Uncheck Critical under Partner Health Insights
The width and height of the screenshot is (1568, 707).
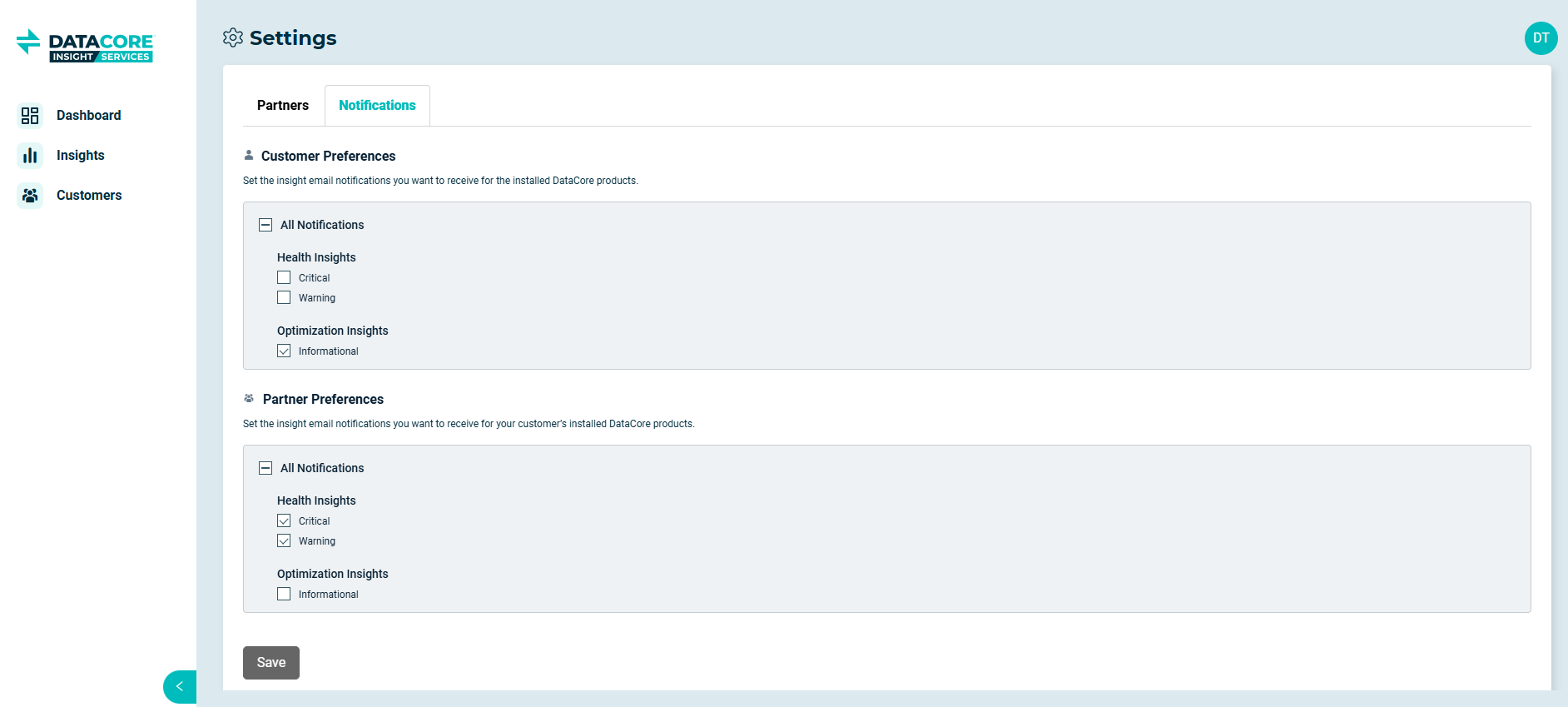(x=284, y=521)
